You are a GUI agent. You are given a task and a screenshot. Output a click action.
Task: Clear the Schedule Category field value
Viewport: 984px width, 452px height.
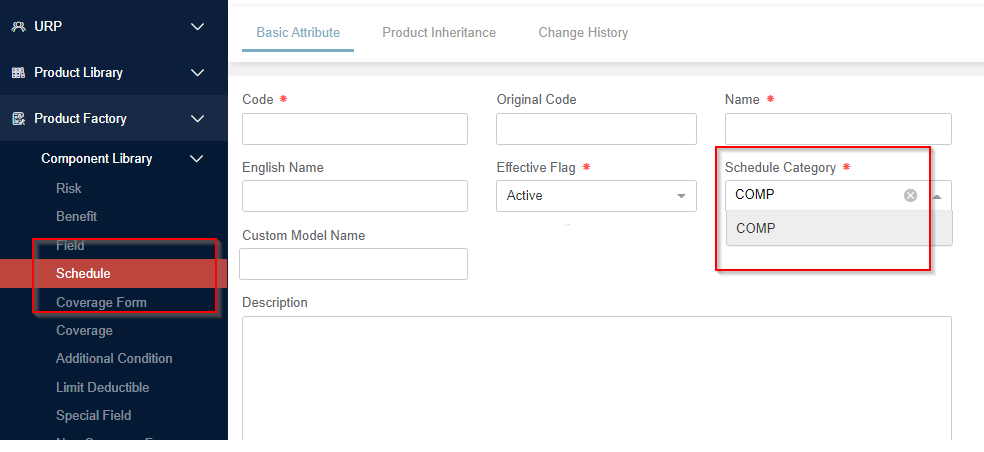(x=910, y=196)
